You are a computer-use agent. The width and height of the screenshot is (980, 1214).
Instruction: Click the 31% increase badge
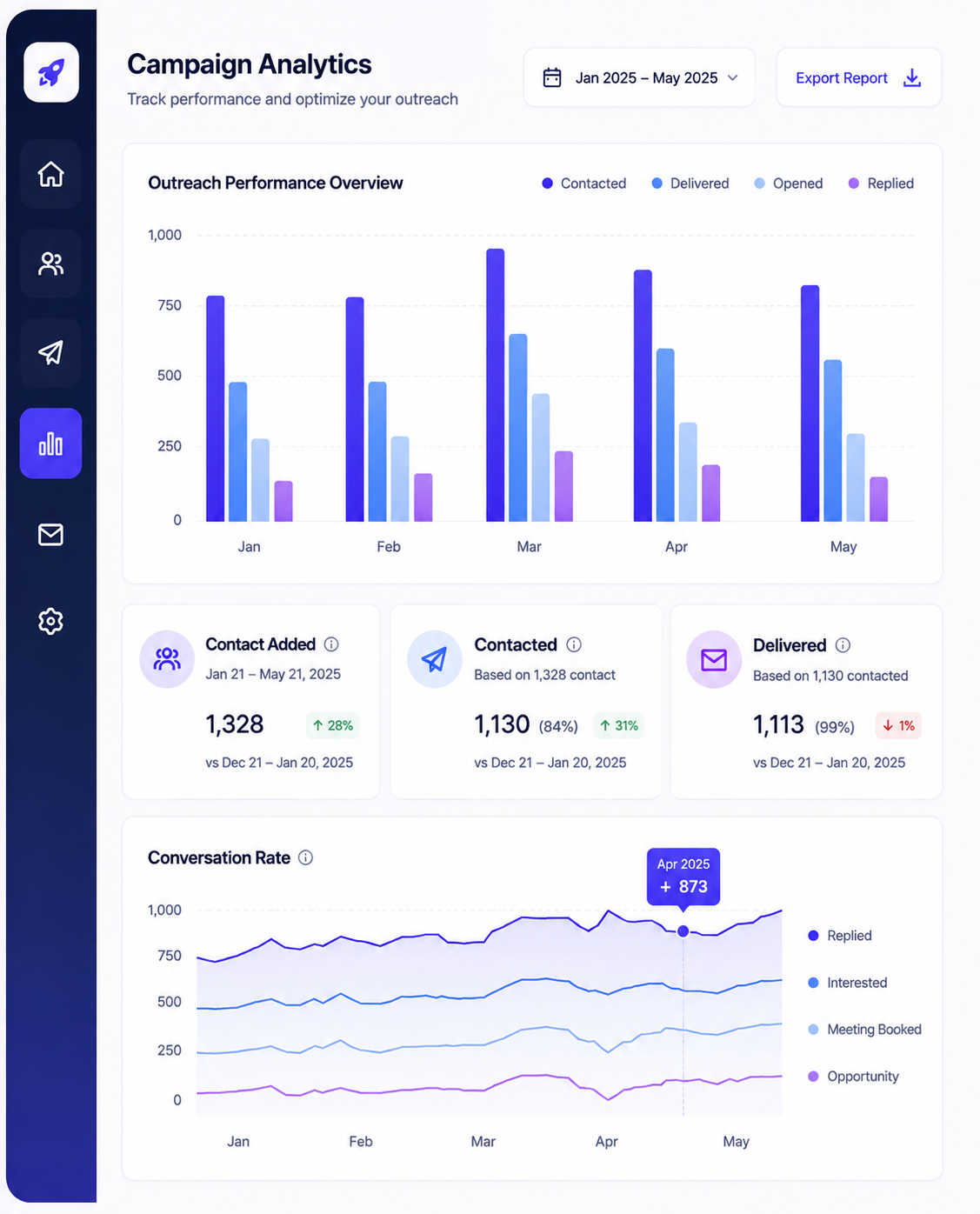point(619,725)
